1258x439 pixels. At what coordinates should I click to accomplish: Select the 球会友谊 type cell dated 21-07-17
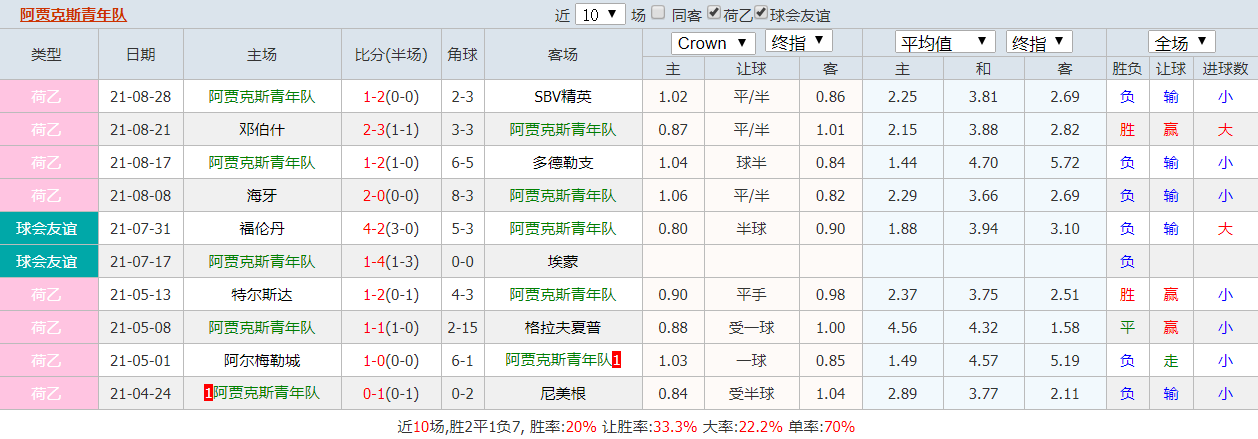pos(47,262)
